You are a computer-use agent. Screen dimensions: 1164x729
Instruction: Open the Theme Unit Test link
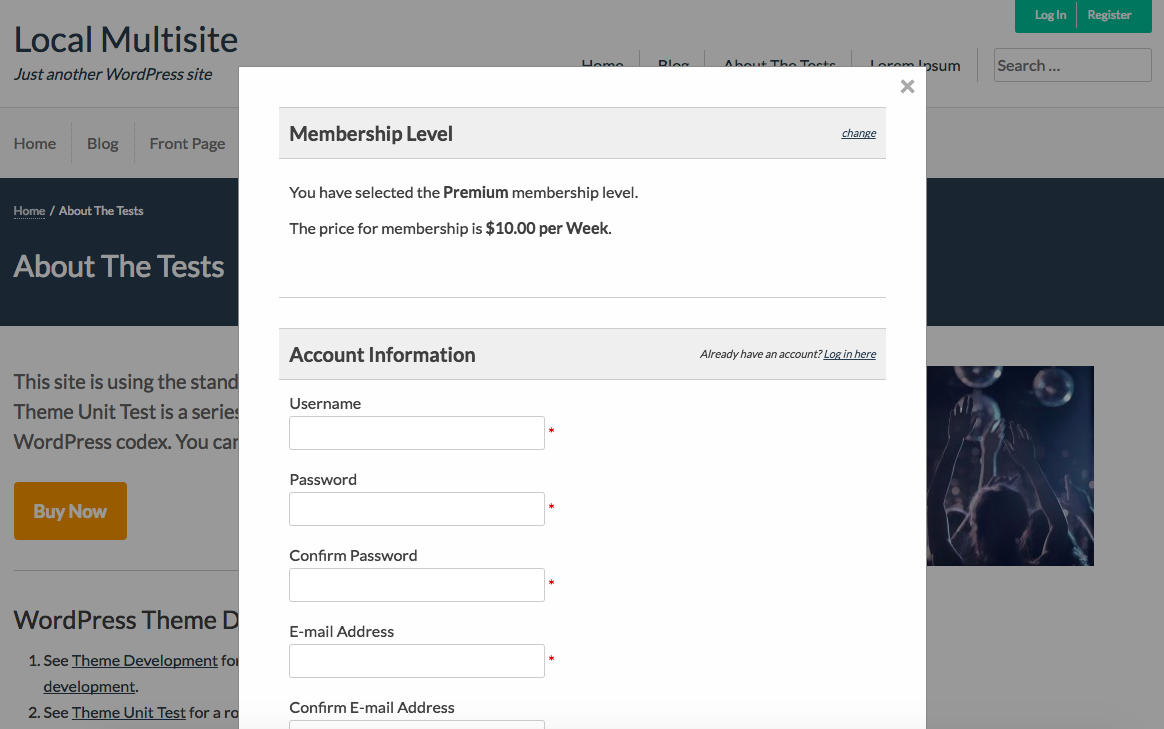coord(128,712)
